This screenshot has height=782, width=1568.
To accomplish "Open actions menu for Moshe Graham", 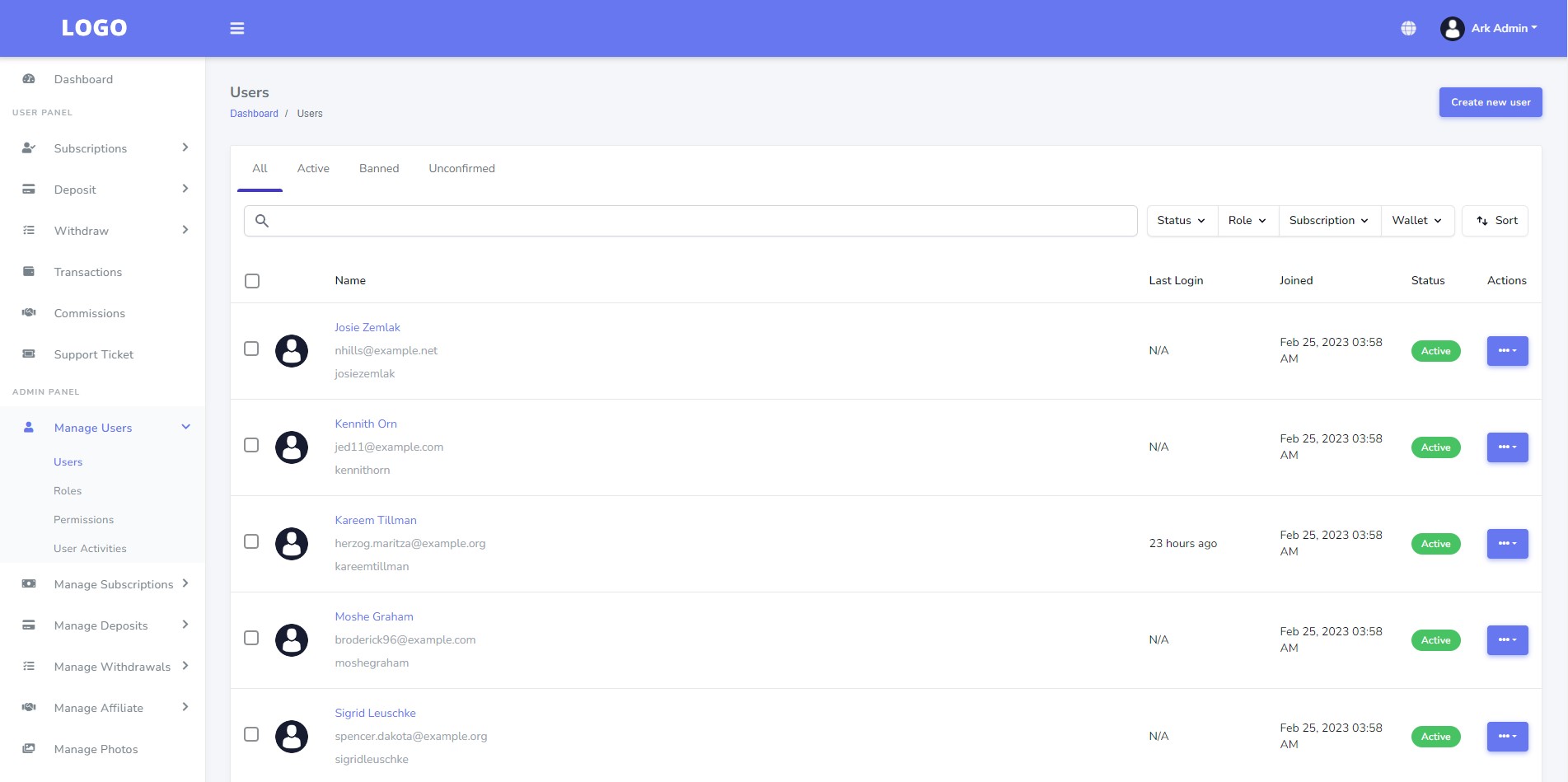I will tap(1507, 640).
